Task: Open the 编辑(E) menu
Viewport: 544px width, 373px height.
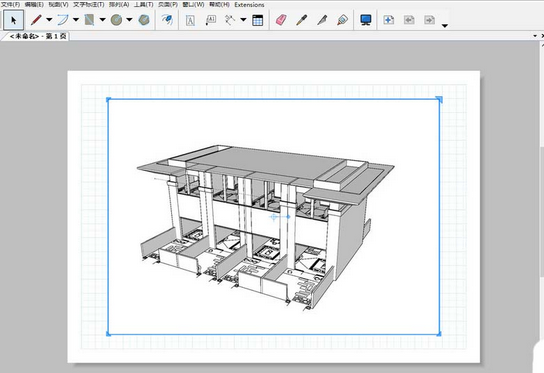Action: coord(34,5)
